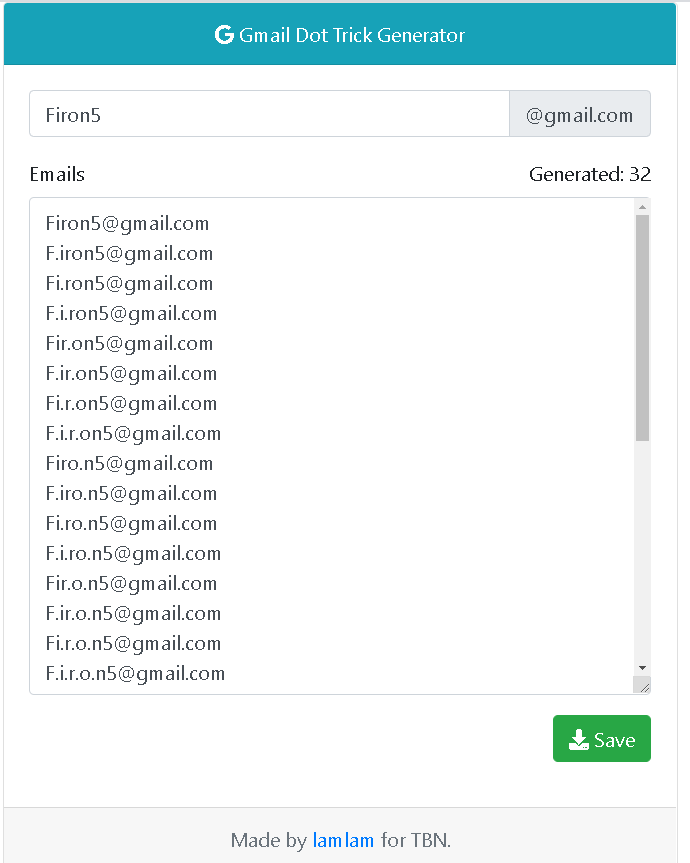The height and width of the screenshot is (863, 690).
Task: Click the emails list scrollbar thumb
Action: tap(643, 326)
